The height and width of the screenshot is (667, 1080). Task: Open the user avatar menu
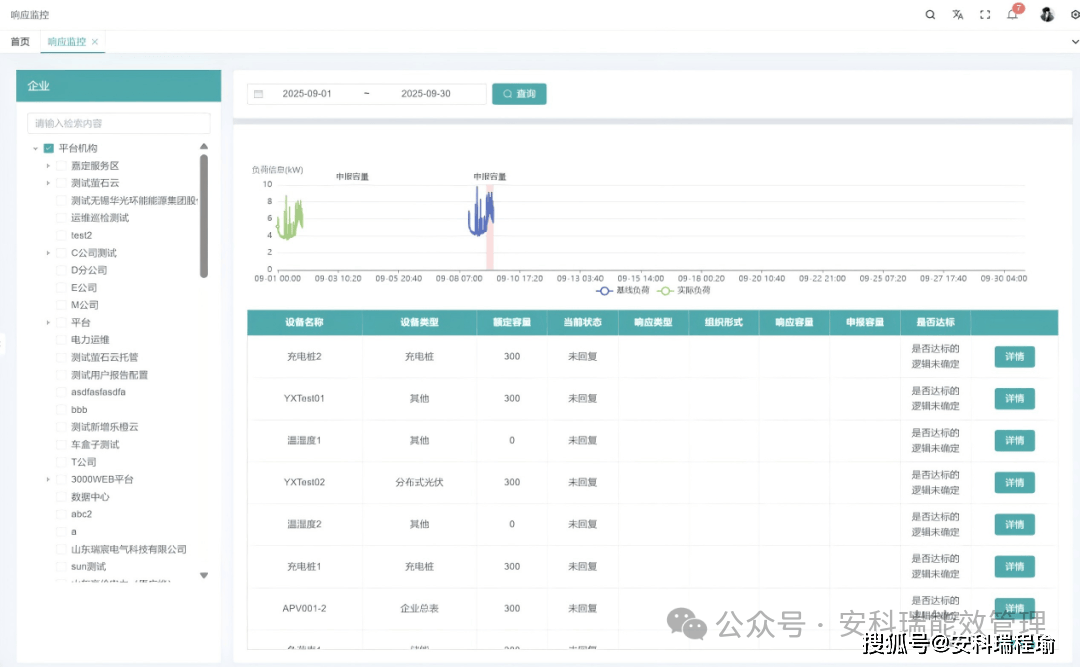pyautogui.click(x=1047, y=15)
